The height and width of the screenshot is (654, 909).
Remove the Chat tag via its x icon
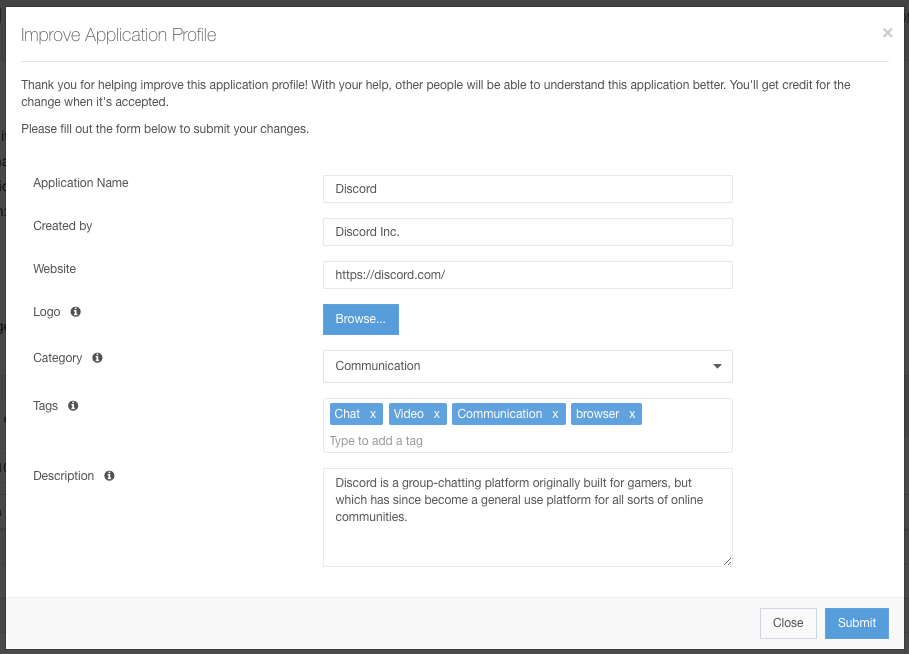click(374, 413)
